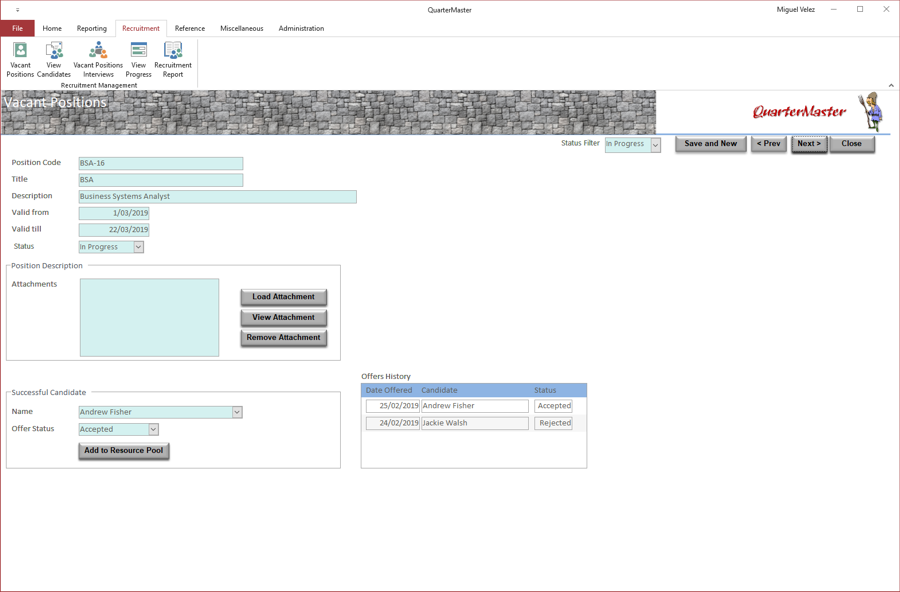Select Jackie Walsh in Offers History

tap(475, 423)
